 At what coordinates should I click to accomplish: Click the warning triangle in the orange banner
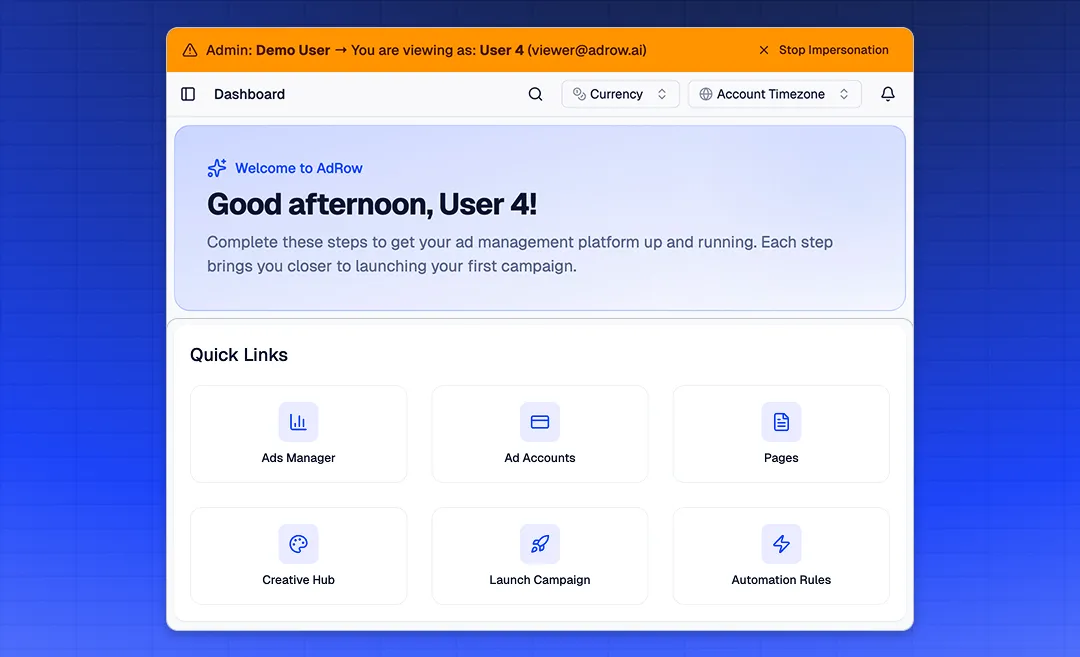point(190,50)
